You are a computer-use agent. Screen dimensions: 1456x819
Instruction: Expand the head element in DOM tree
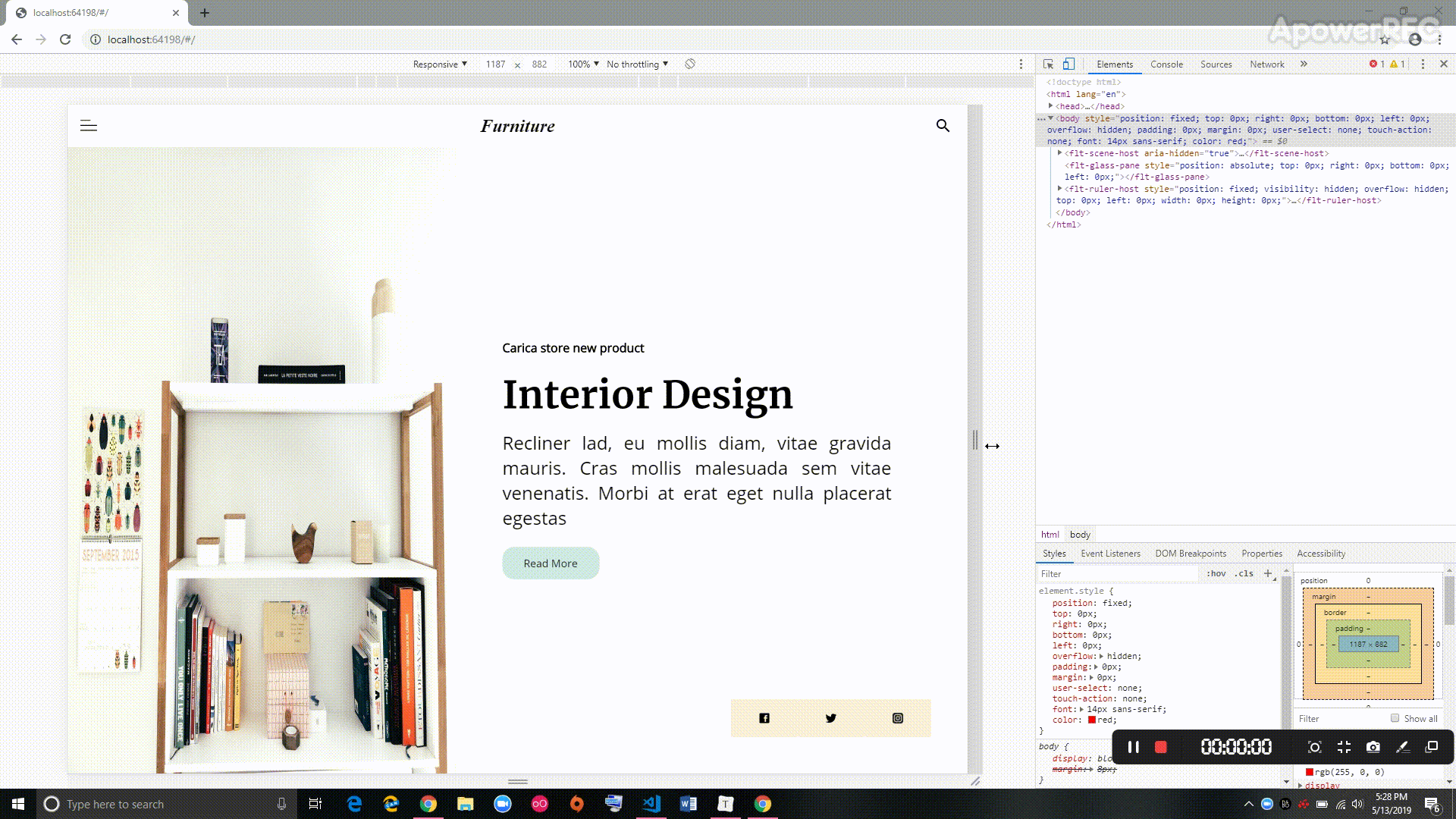(x=1051, y=106)
